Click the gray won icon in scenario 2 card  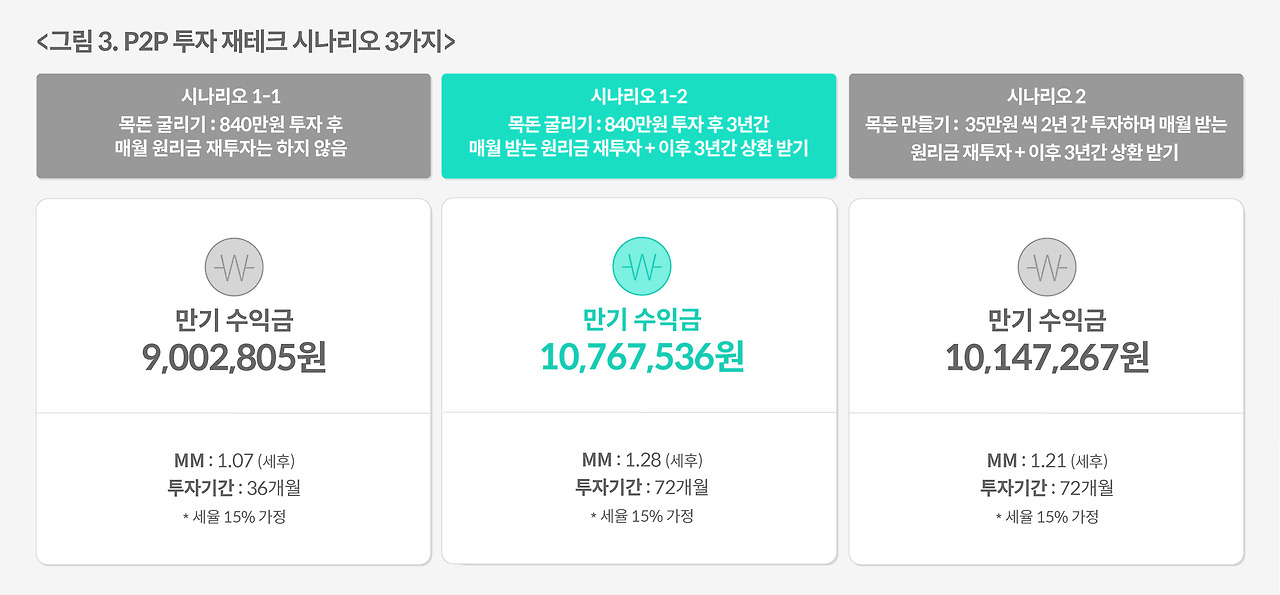[1047, 268]
